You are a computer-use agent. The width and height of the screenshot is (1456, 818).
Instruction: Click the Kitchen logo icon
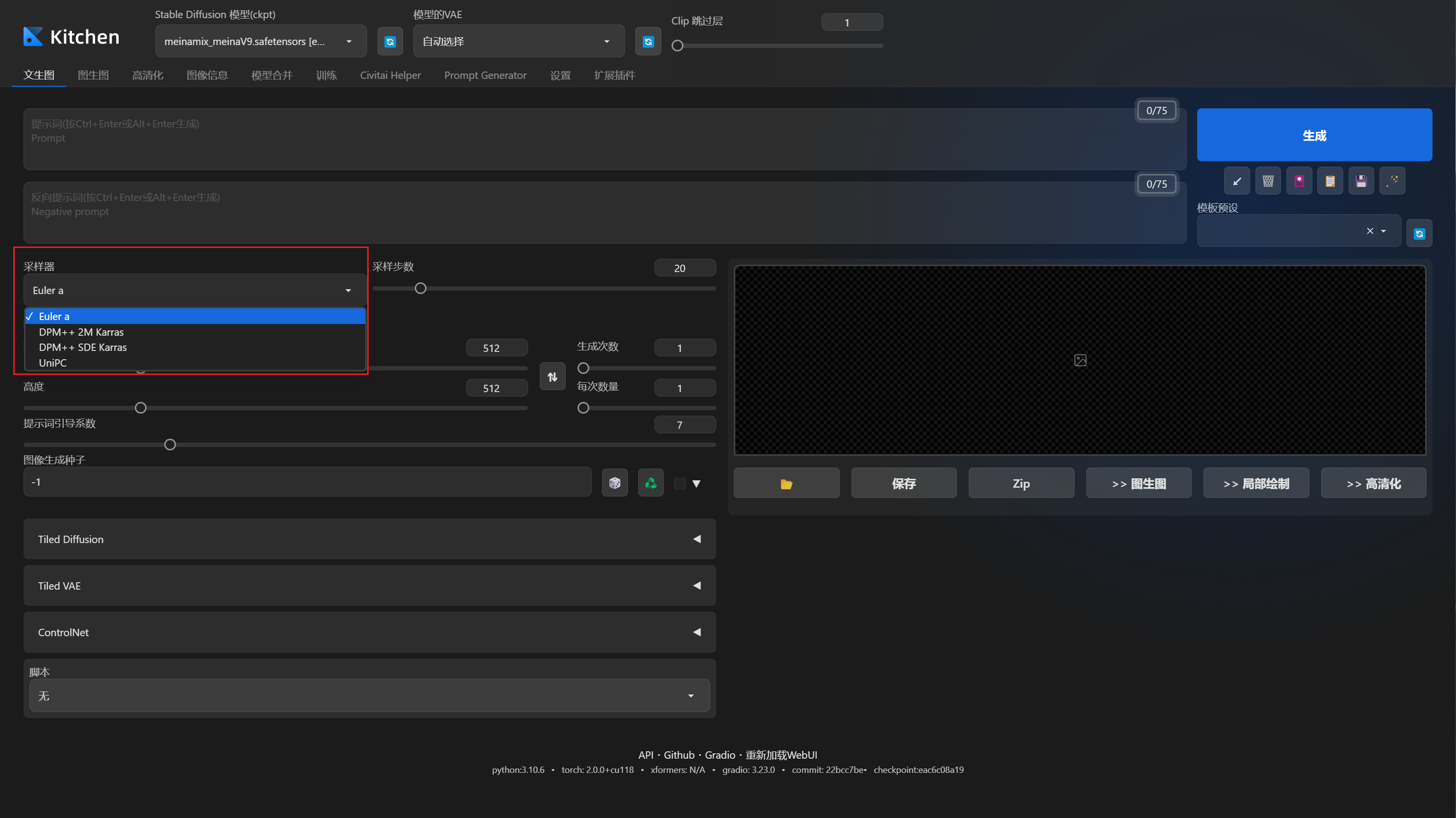tap(33, 37)
